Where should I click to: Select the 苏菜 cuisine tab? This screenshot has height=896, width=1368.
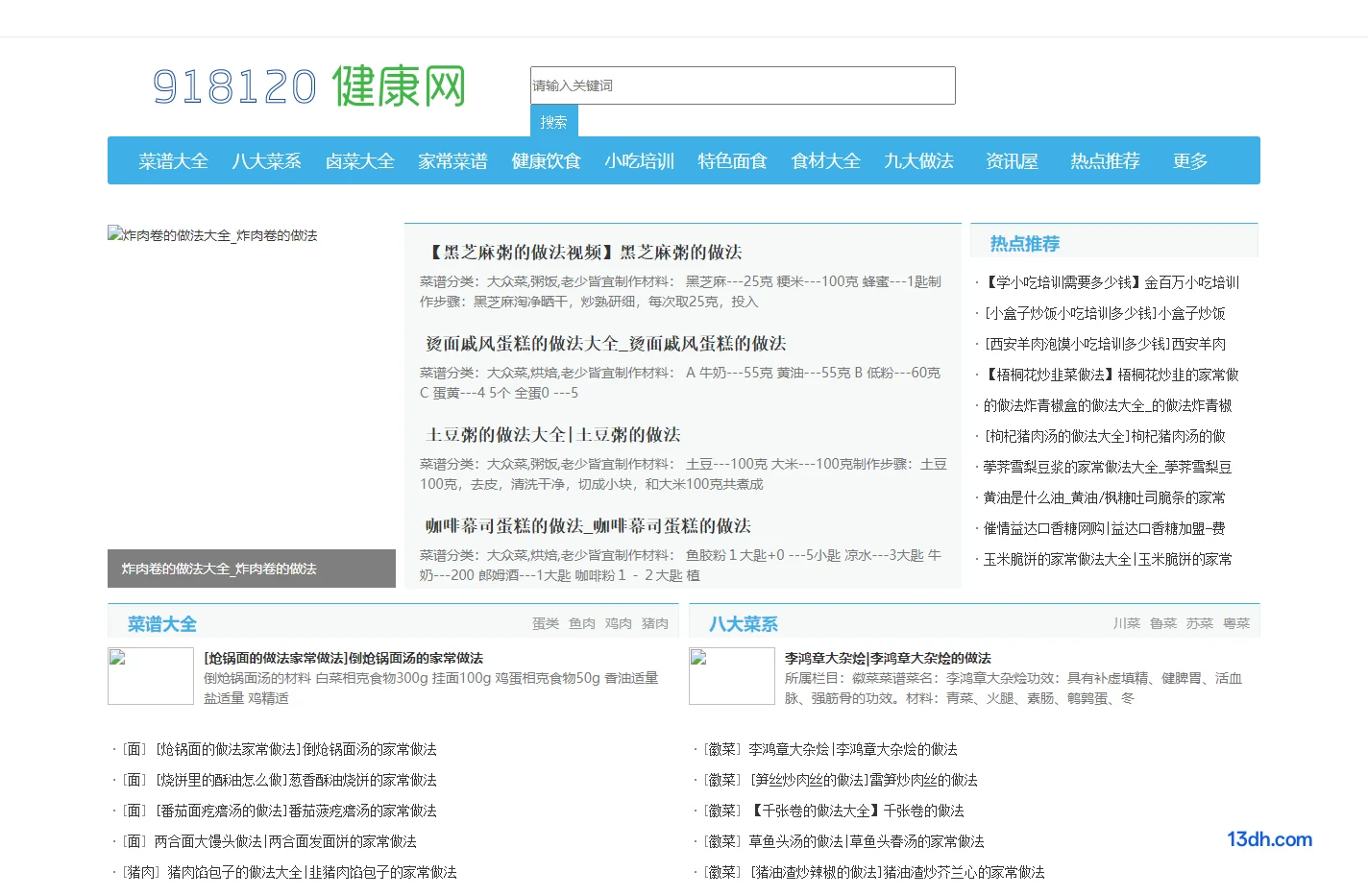(x=1200, y=623)
